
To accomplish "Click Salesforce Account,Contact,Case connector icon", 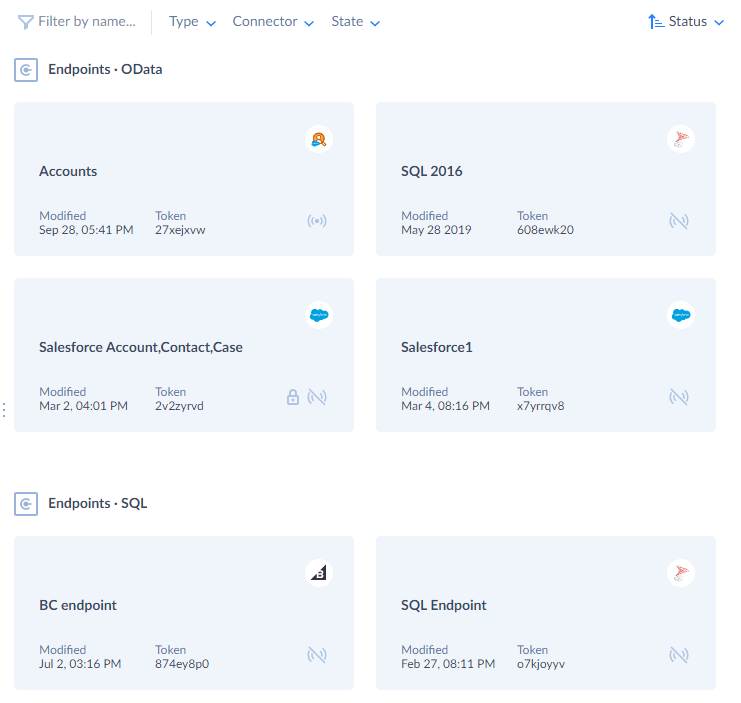I will pos(319,315).
